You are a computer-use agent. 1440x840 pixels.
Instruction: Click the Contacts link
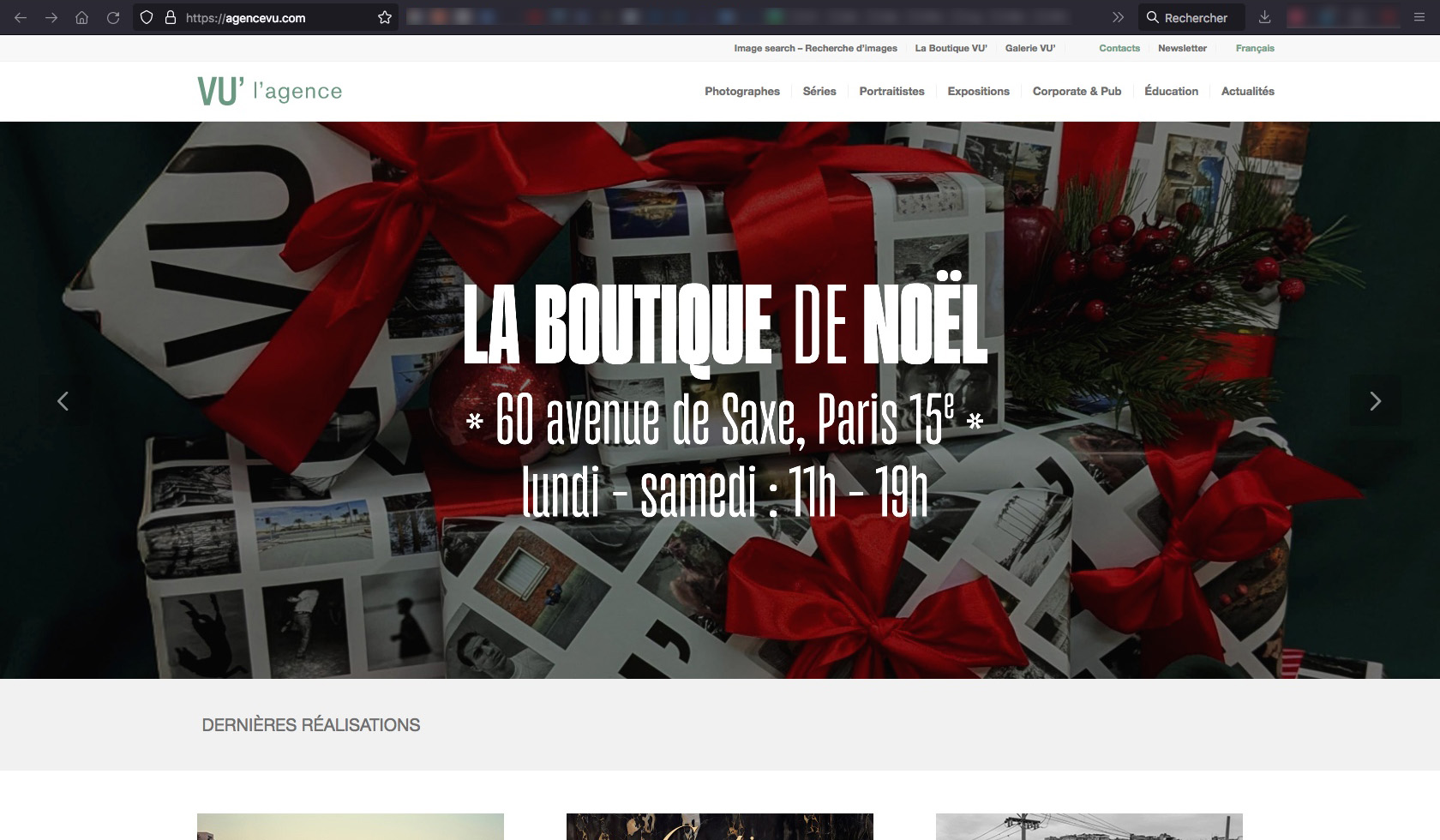1119,48
